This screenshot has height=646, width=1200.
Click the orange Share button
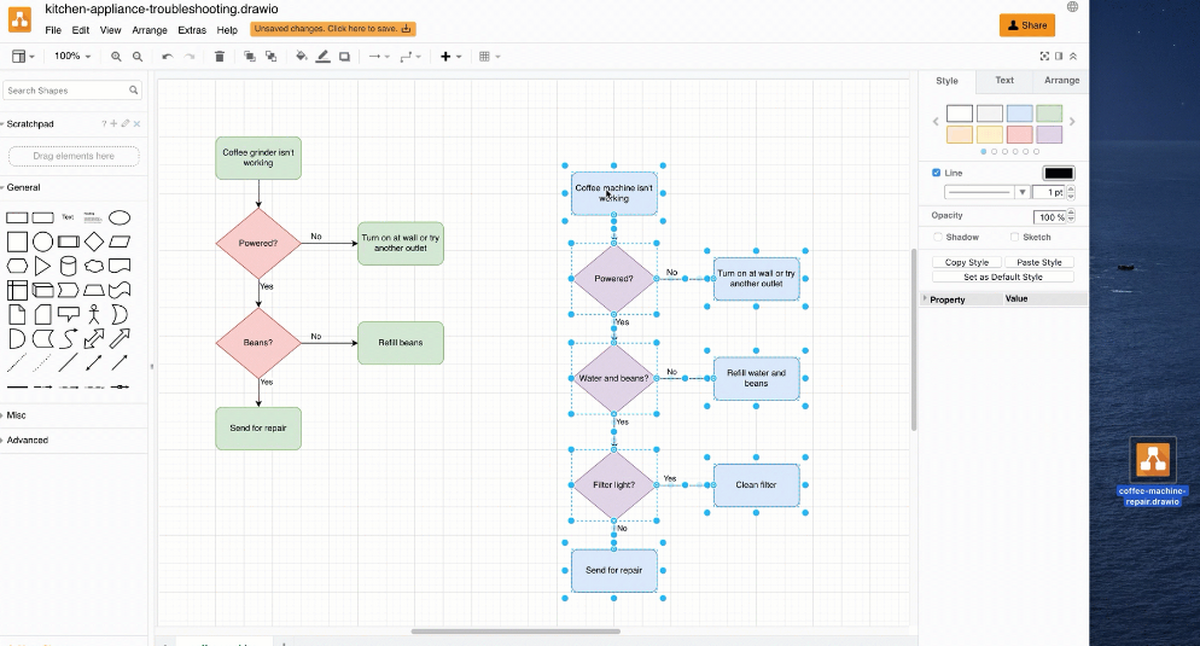tap(1027, 25)
